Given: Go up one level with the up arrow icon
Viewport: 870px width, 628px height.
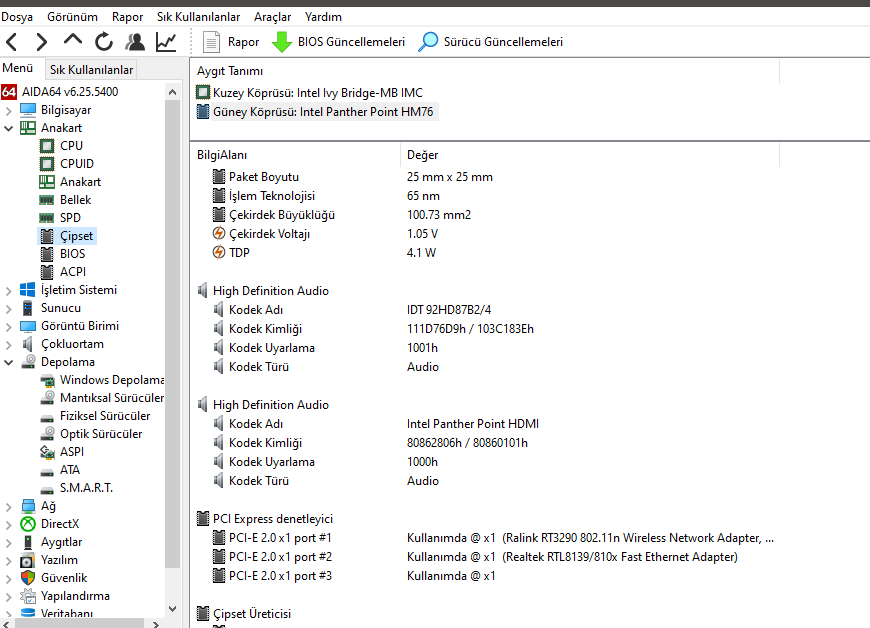Looking at the screenshot, I should (73, 40).
